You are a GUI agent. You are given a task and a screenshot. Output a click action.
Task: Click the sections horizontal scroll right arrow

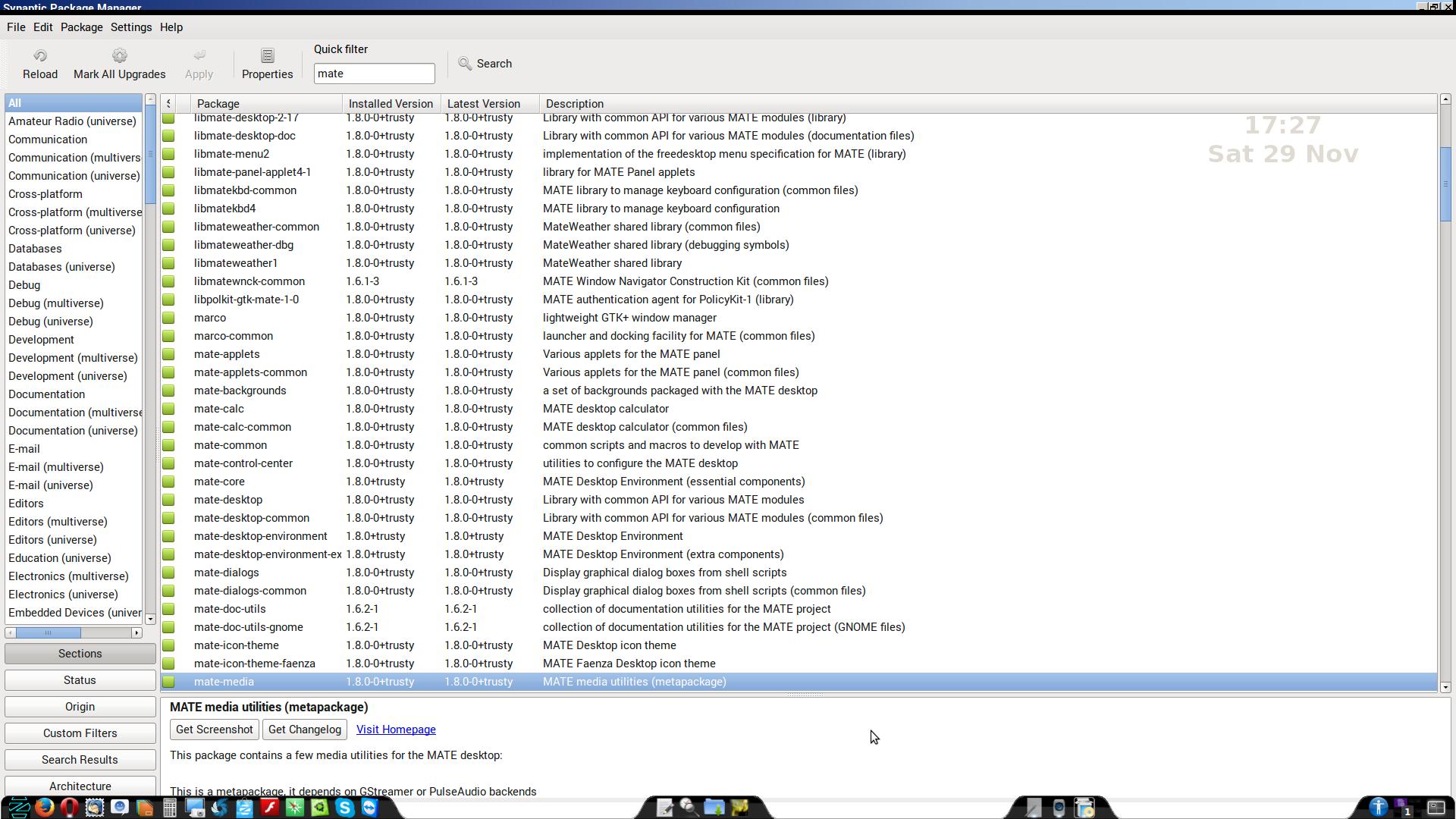136,632
